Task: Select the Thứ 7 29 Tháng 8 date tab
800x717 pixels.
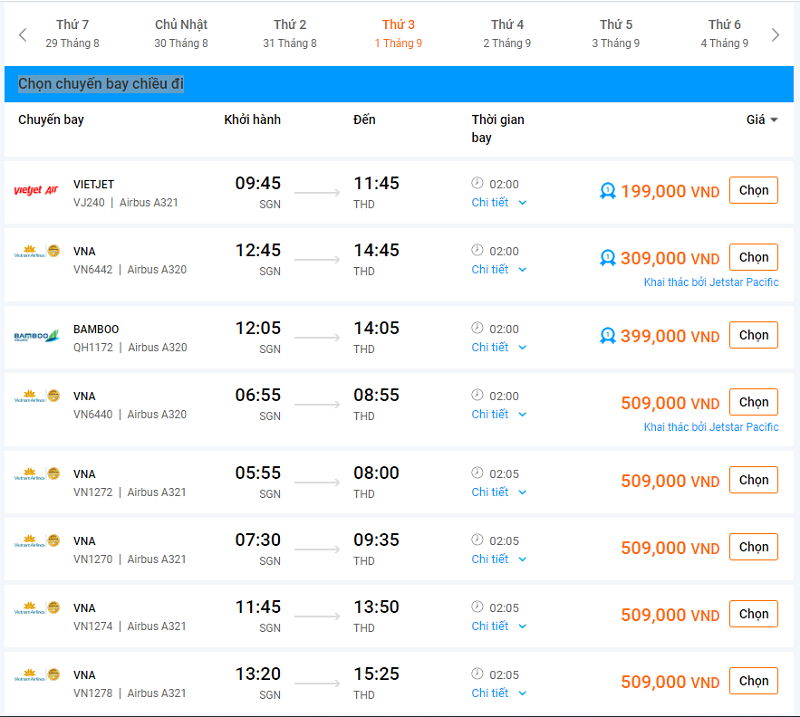Action: (72, 34)
